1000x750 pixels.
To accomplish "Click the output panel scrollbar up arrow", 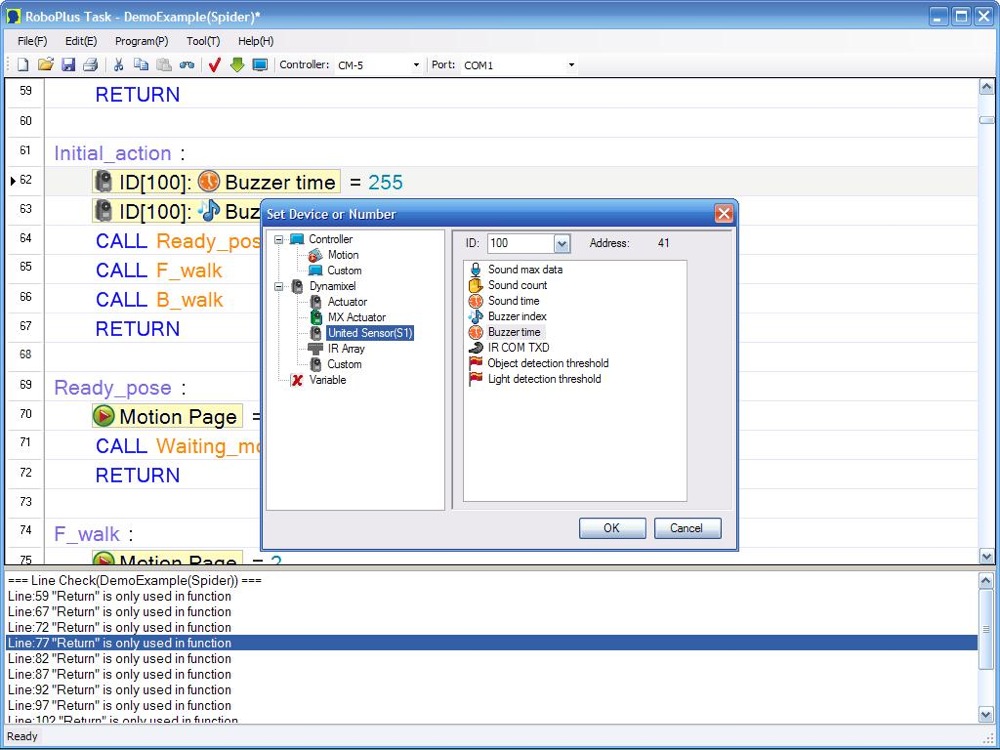I will [987, 581].
